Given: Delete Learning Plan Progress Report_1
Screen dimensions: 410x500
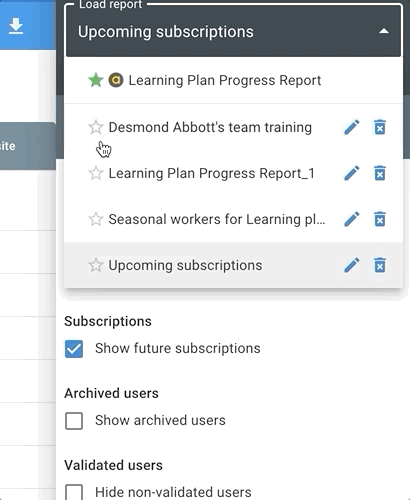Looking at the screenshot, I should coord(380,173).
